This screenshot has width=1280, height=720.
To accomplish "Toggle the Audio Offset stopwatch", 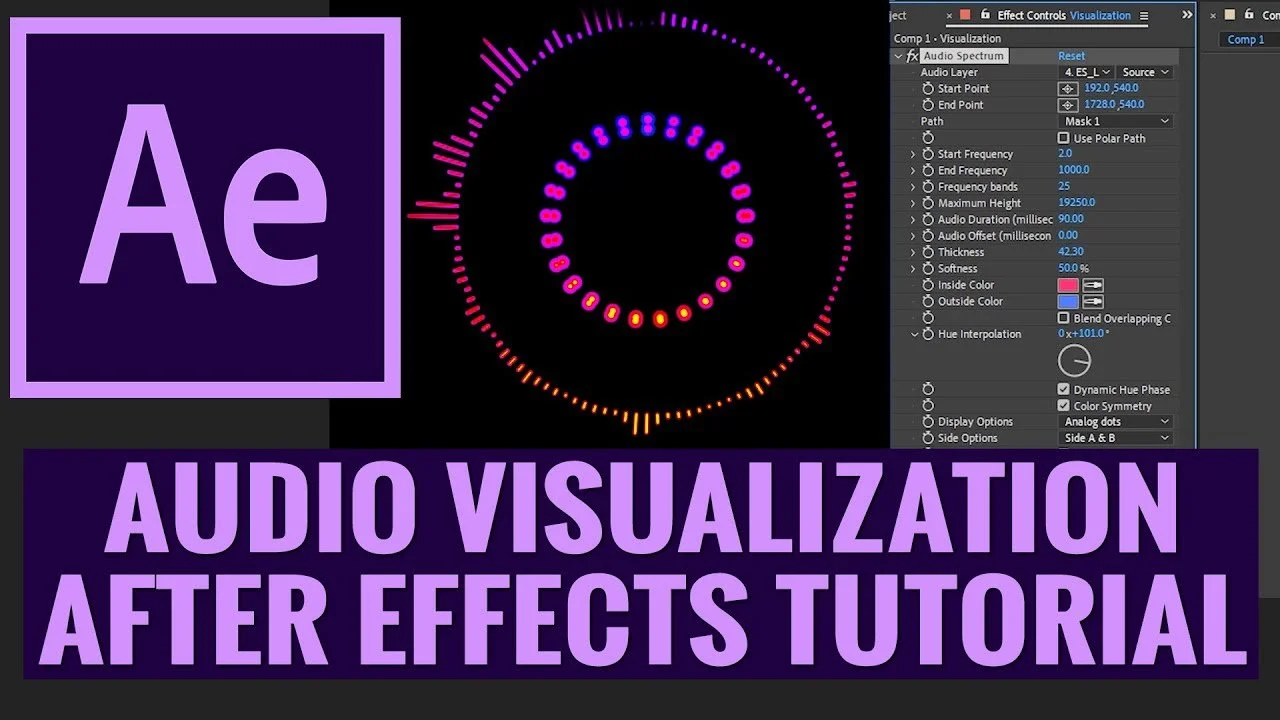I will (928, 235).
